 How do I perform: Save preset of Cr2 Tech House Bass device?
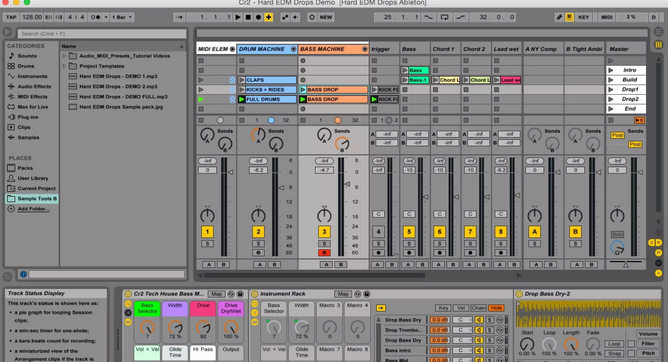(x=240, y=294)
